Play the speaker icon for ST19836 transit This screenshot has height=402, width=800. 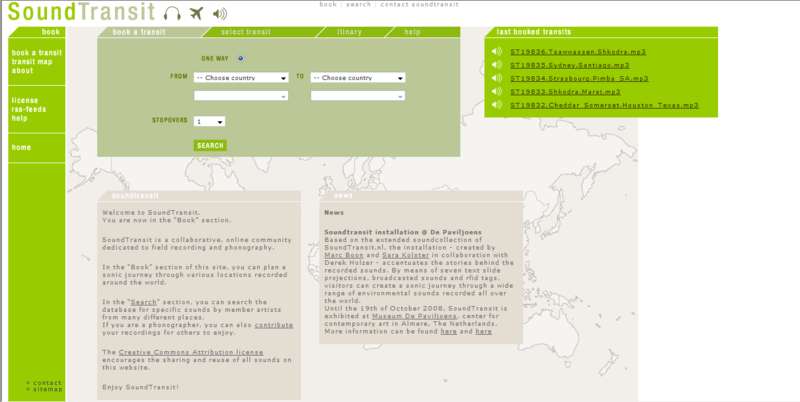click(x=496, y=52)
